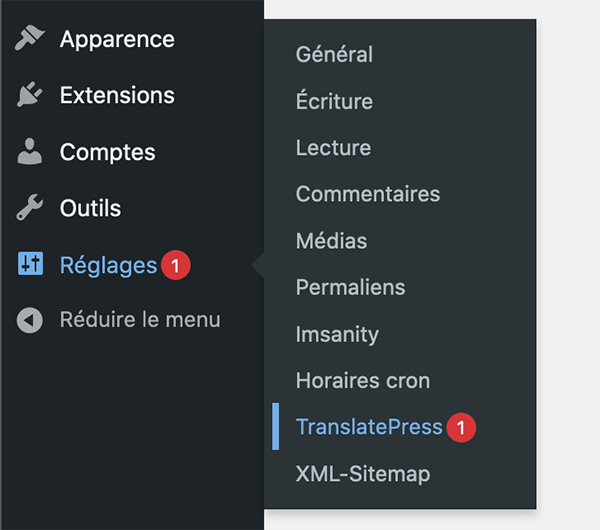Open the Réglages menu
The image size is (600, 530).
click(x=108, y=265)
